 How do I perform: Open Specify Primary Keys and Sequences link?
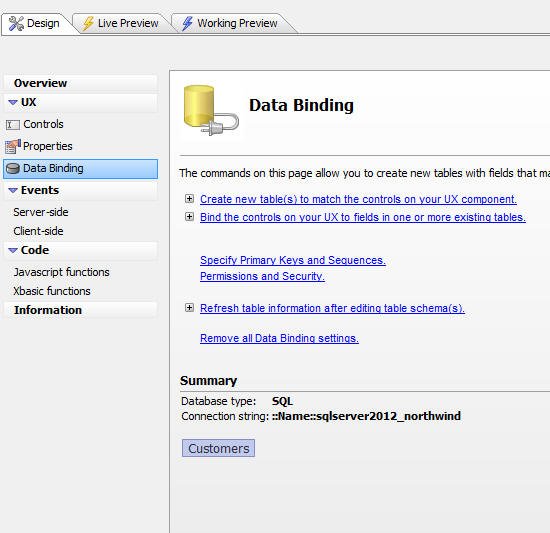pos(293,260)
